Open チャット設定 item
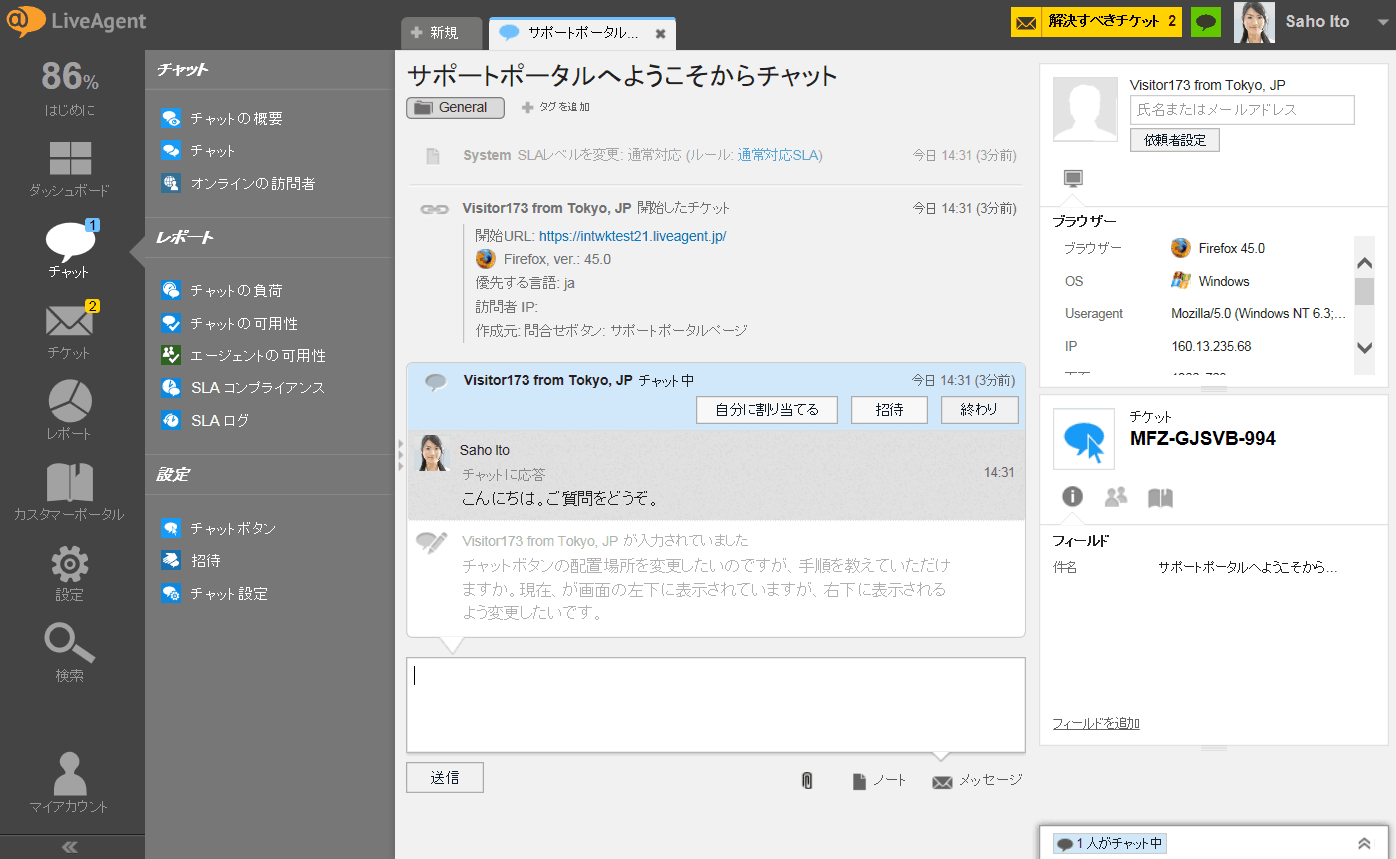Viewport: 1396px width, 859px height. [x=215, y=593]
